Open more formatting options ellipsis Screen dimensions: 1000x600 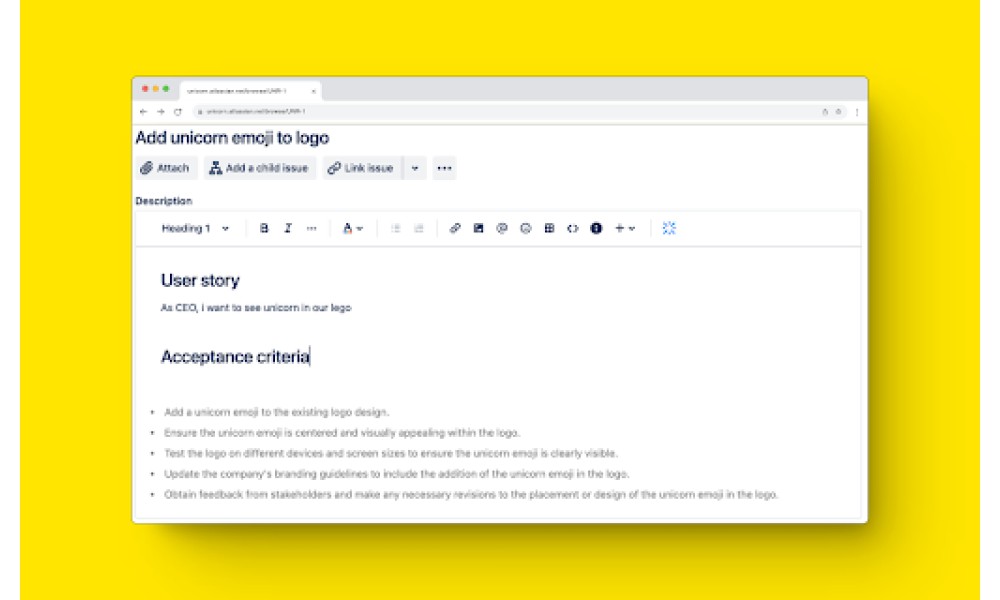click(x=311, y=228)
